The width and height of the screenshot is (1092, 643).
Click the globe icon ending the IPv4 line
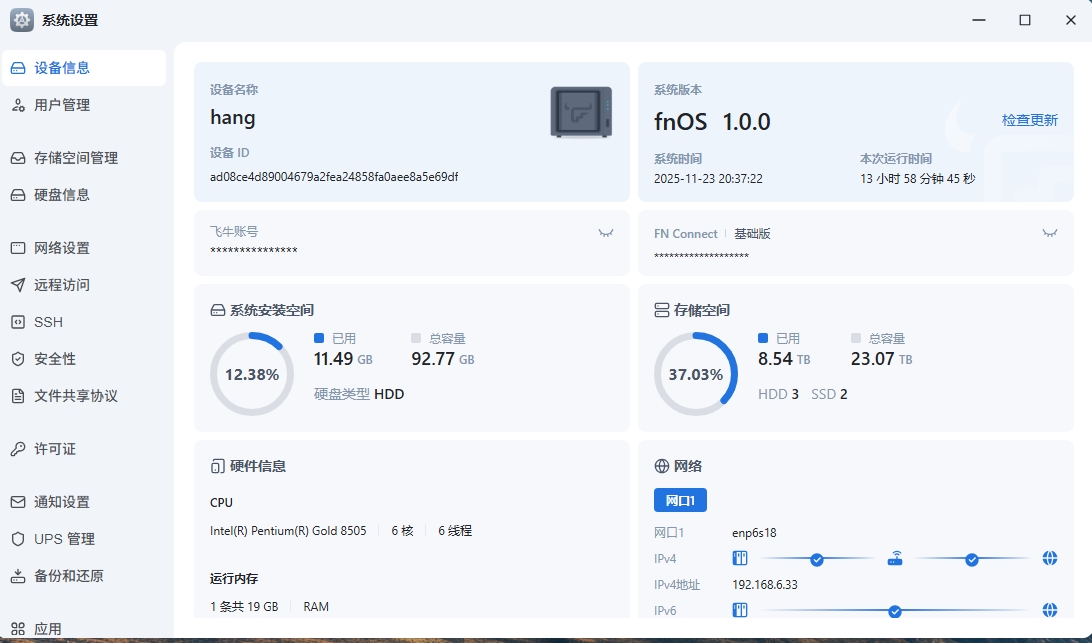(x=1049, y=558)
